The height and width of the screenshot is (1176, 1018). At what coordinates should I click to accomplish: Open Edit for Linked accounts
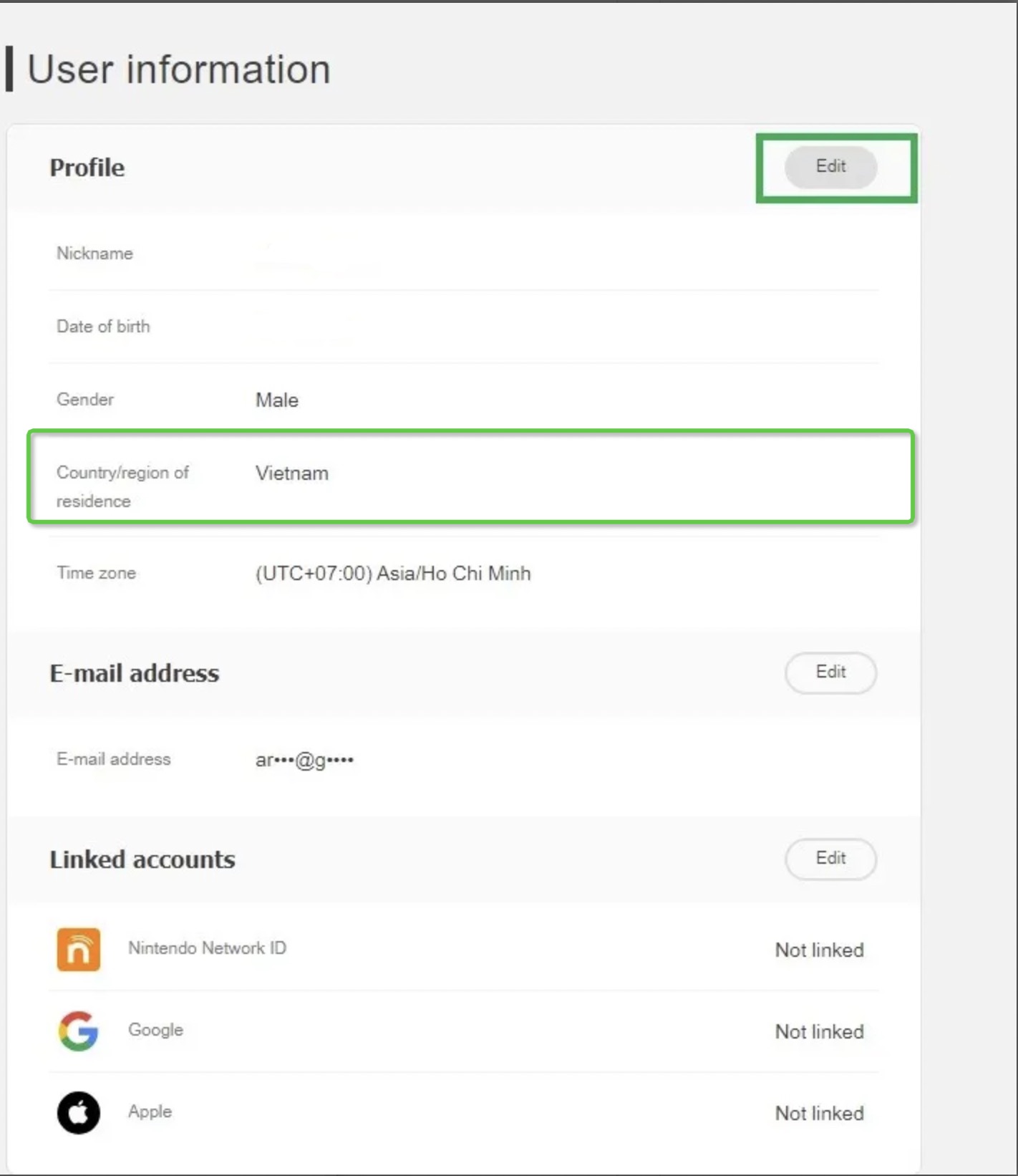point(830,859)
